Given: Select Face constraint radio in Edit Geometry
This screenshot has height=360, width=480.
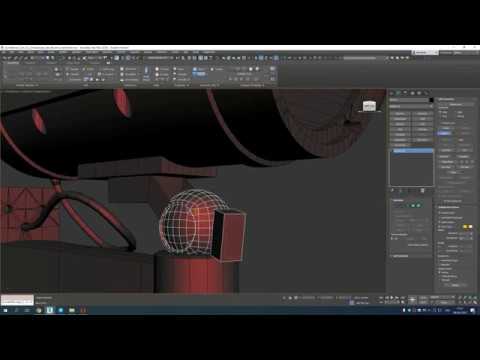Looking at the screenshot, I should 441,116.
